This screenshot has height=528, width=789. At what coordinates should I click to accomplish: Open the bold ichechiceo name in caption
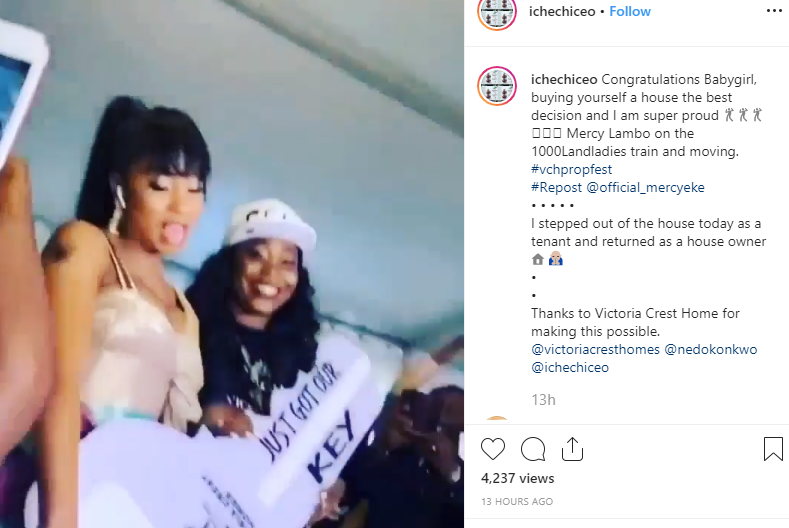[564, 80]
